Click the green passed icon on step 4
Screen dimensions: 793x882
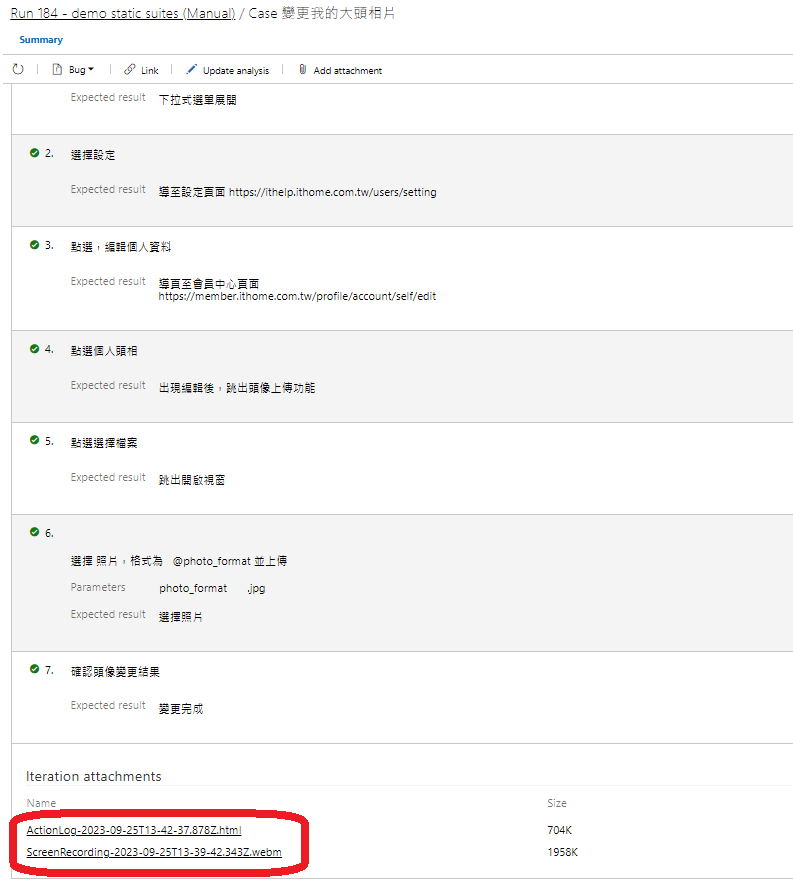click(34, 349)
